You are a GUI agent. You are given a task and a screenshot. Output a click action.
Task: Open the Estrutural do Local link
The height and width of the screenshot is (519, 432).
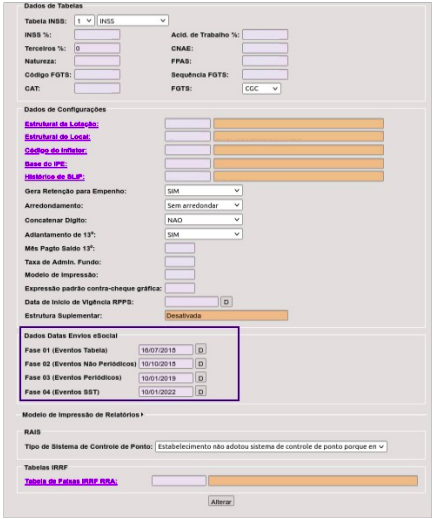click(58, 137)
